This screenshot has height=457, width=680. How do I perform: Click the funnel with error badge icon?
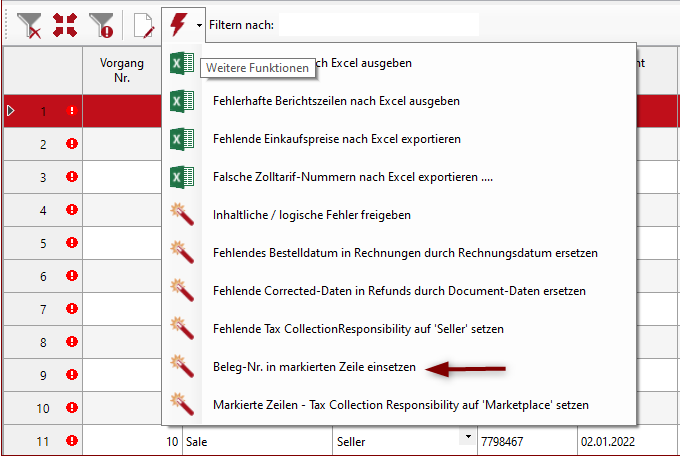(x=100, y=25)
